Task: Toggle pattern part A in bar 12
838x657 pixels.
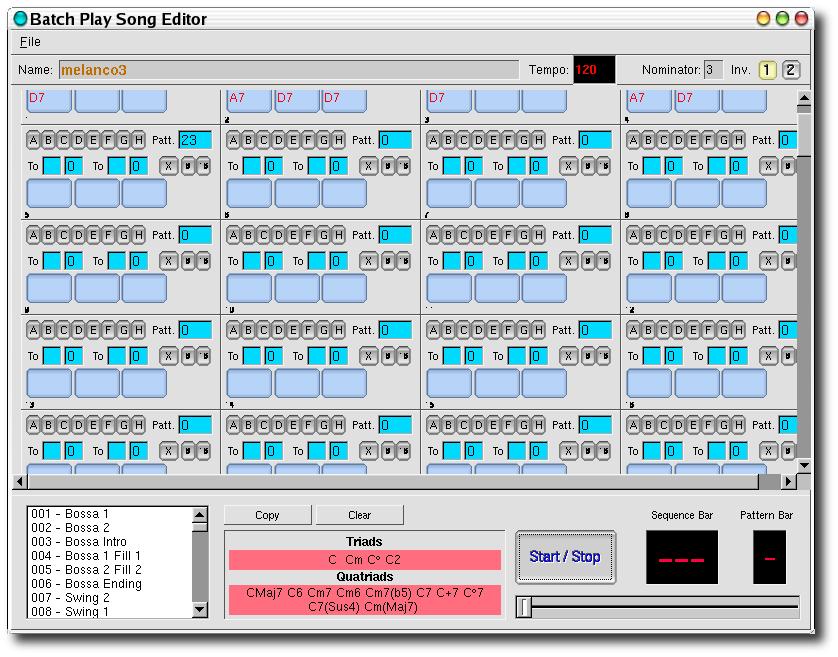Action: [633, 235]
